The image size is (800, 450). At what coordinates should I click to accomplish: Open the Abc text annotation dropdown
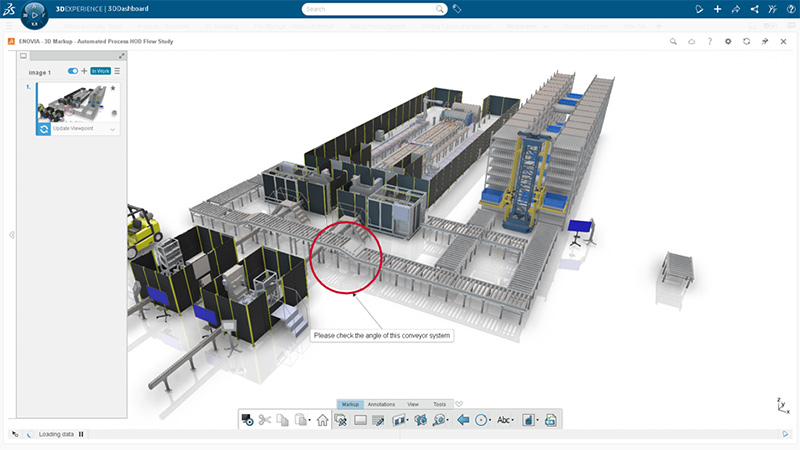click(x=507, y=421)
